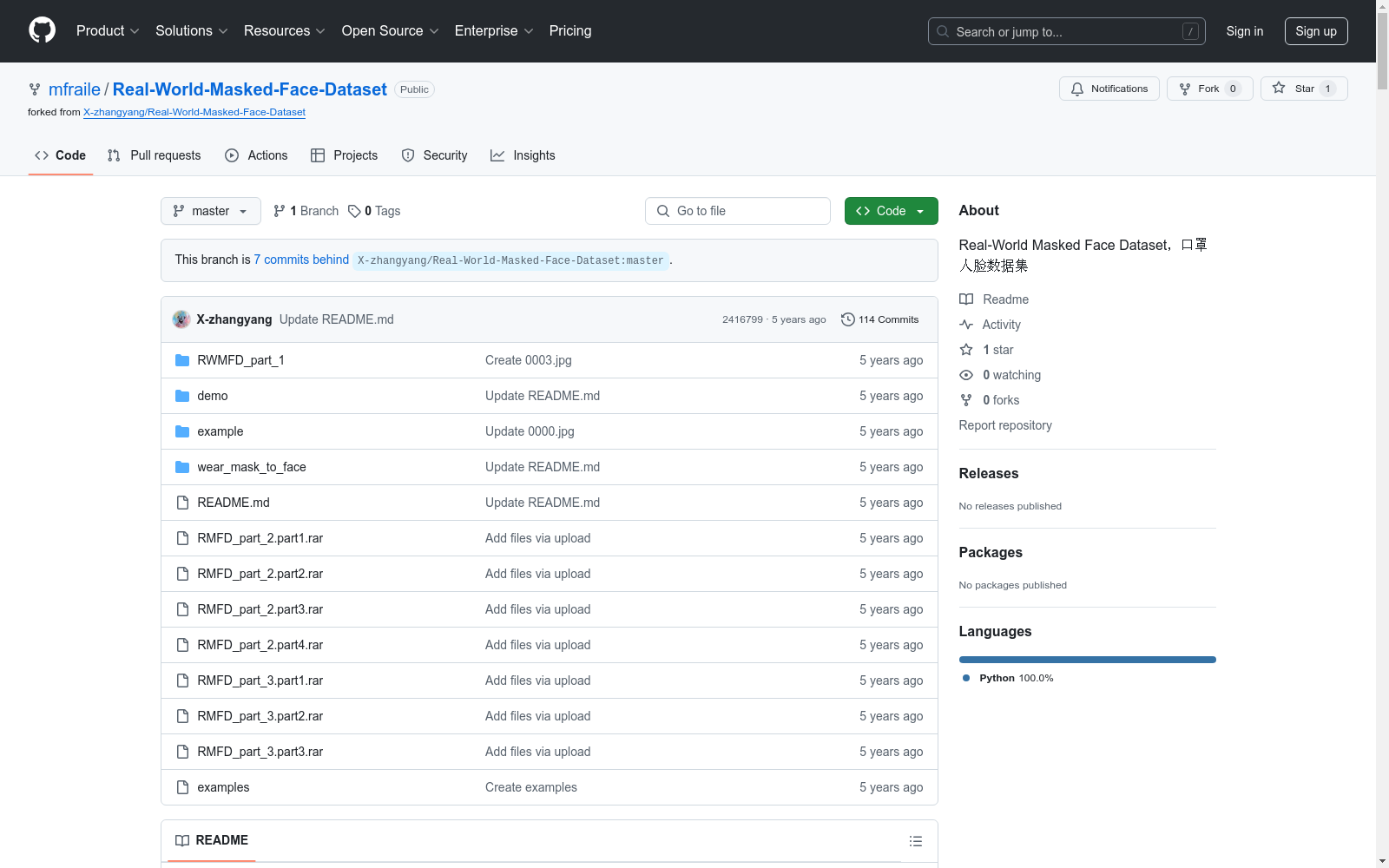The width and height of the screenshot is (1389, 868).
Task: Click the Python language bar
Action: click(x=1088, y=660)
